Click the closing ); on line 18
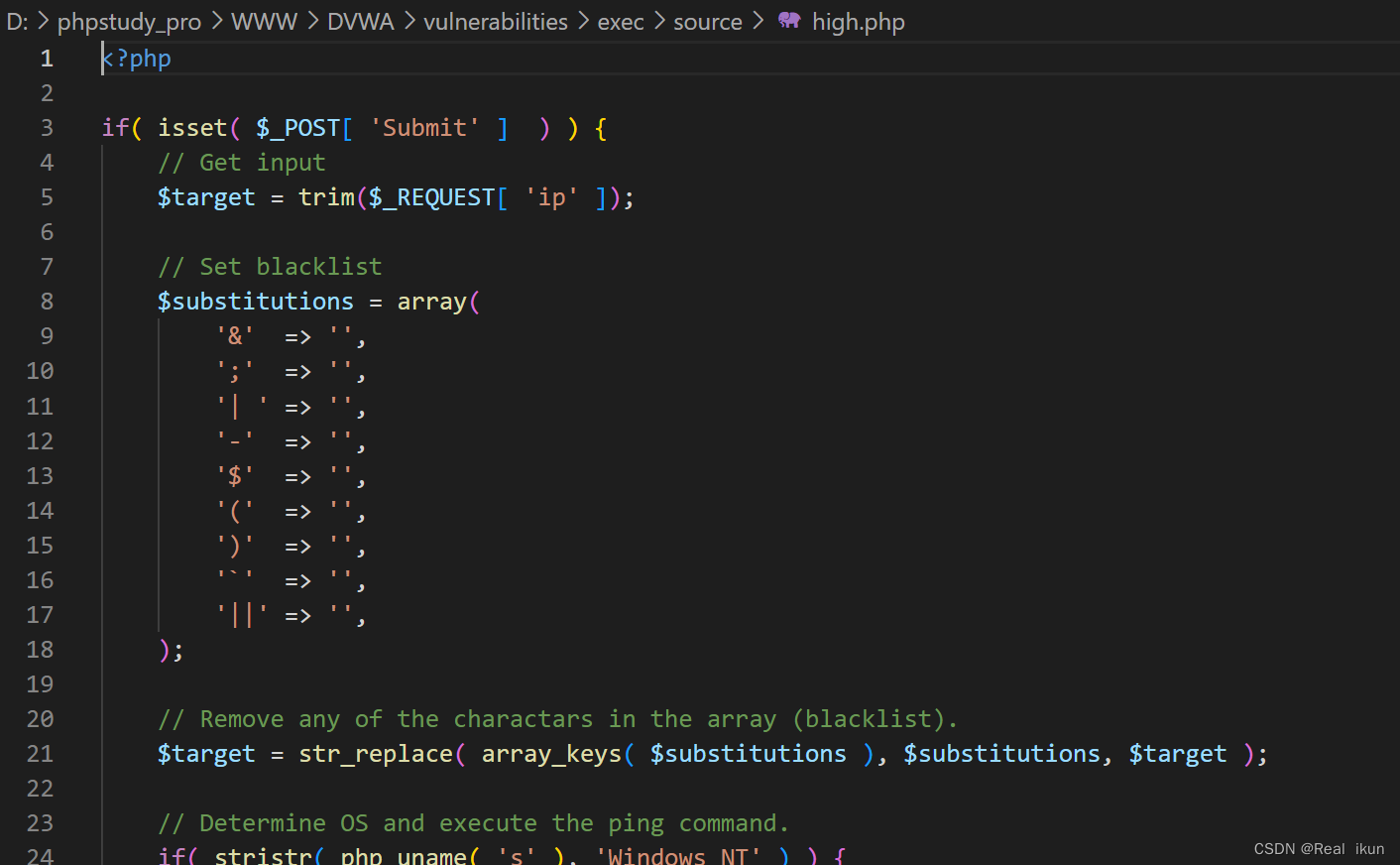 [171, 650]
